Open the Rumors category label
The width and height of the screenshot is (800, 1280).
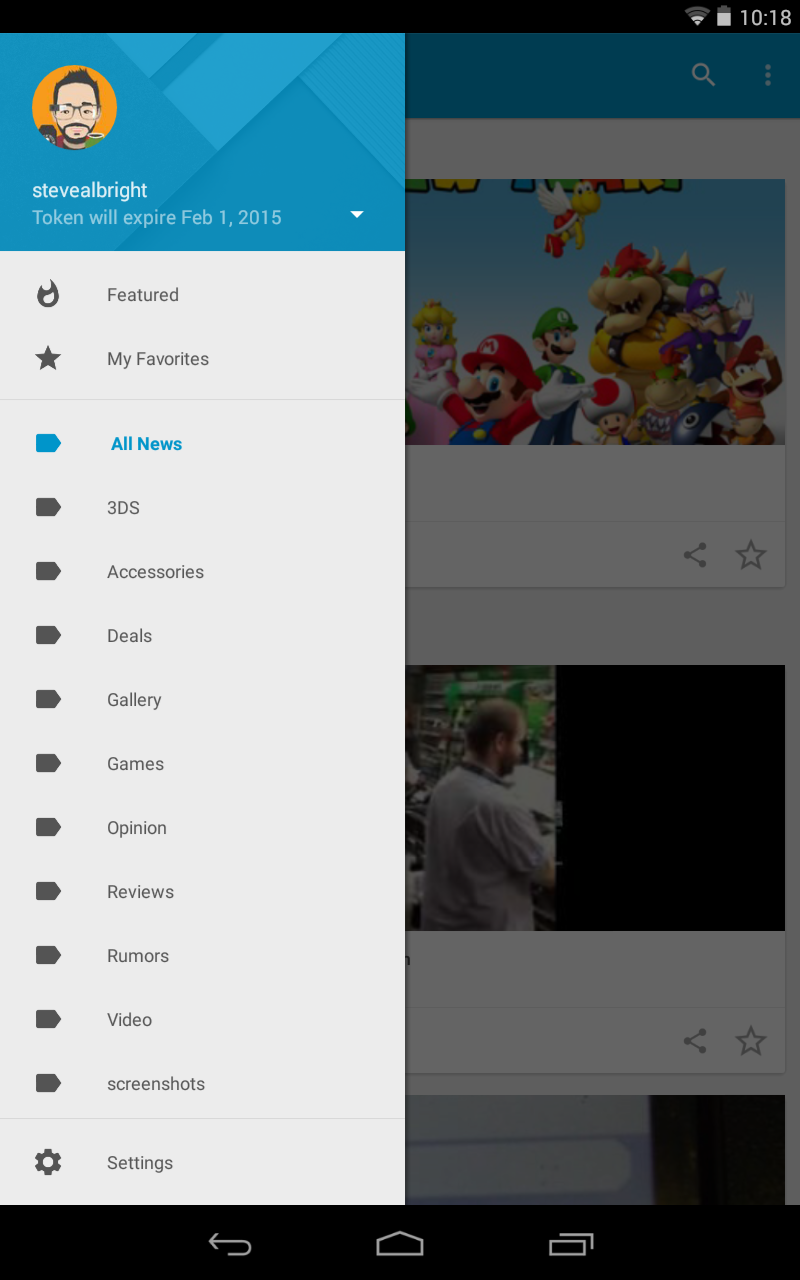tap(138, 956)
